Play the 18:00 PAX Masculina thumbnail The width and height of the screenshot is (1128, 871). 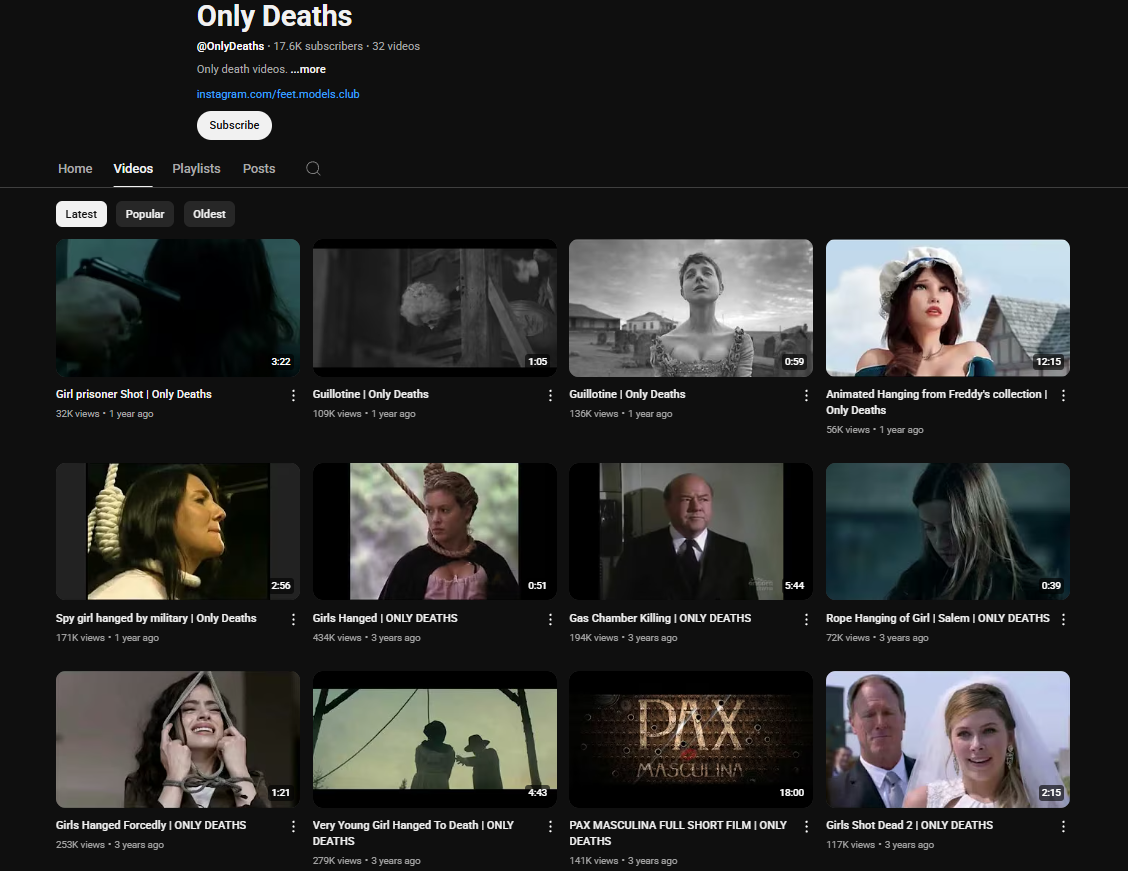[x=691, y=739]
